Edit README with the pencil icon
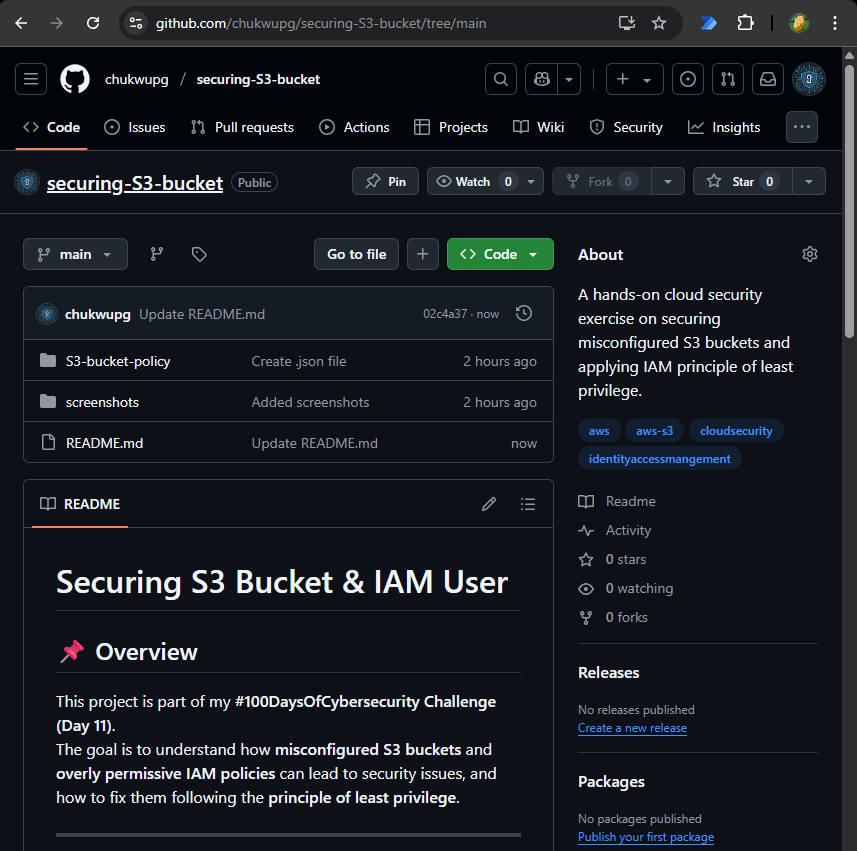The width and height of the screenshot is (857, 851). 489,504
